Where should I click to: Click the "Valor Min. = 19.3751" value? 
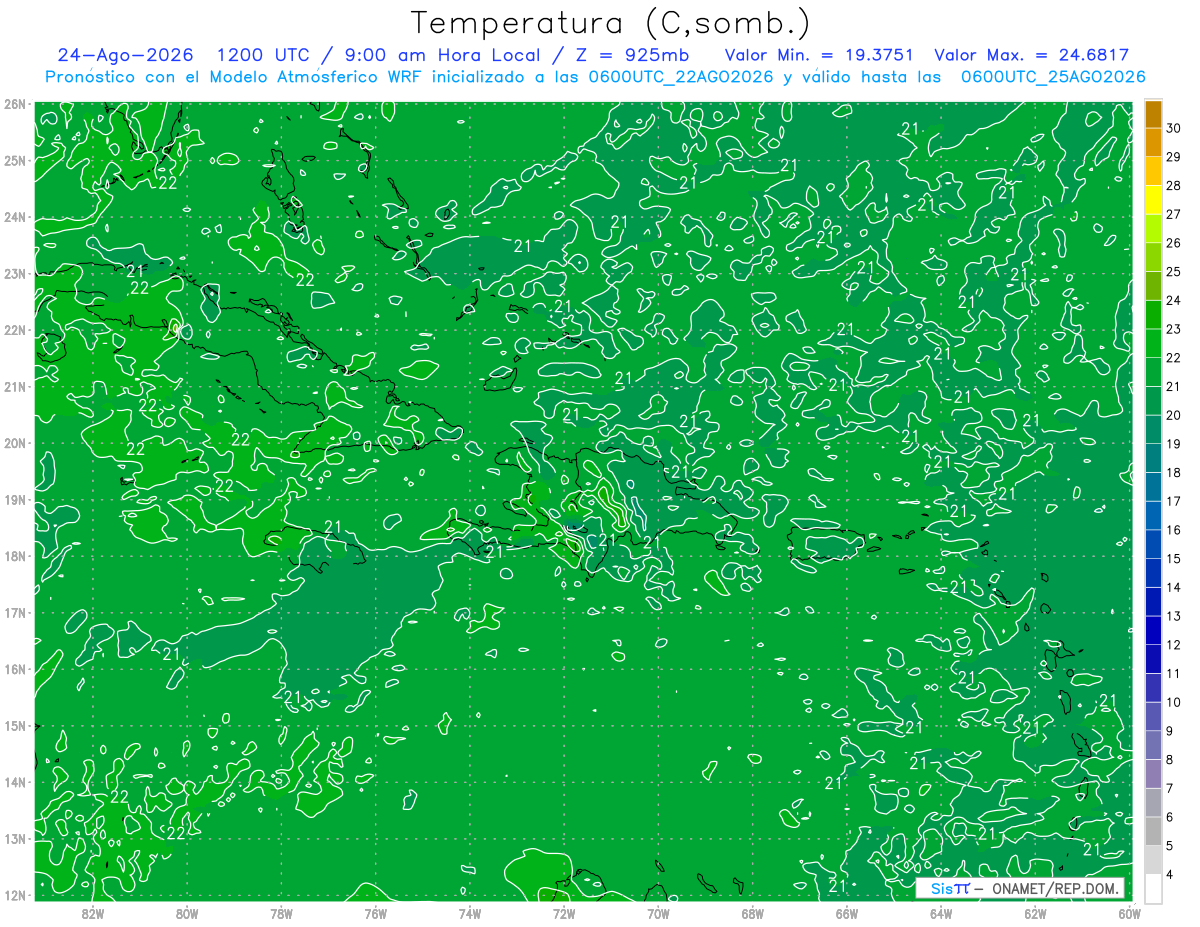tap(819, 55)
